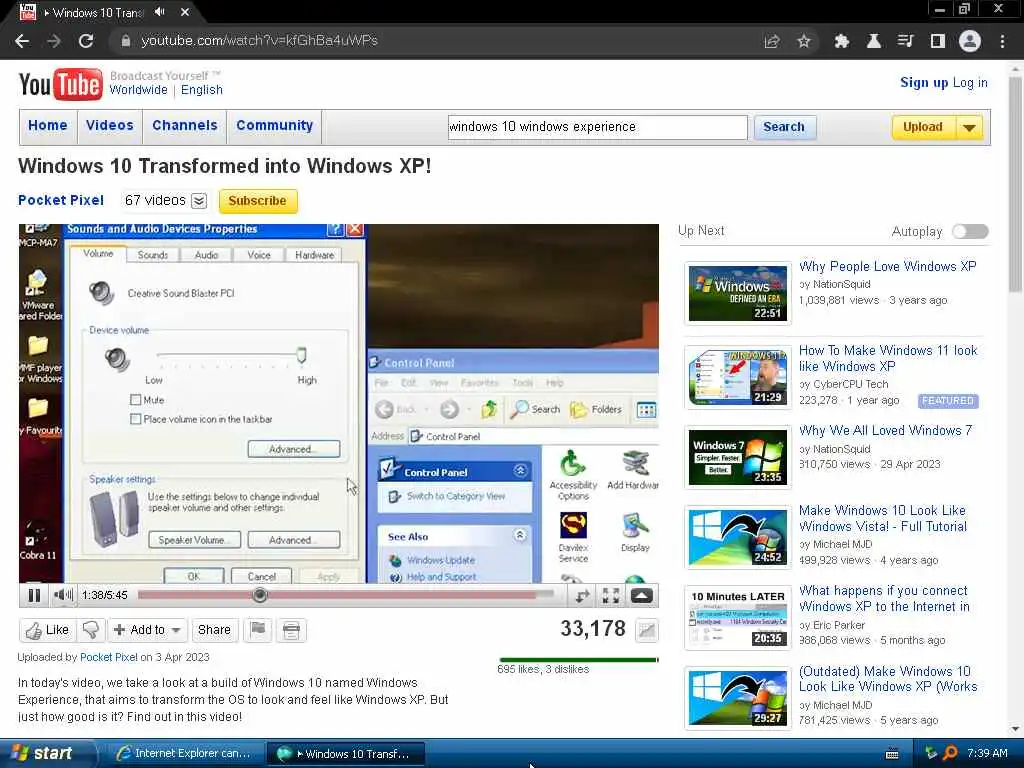This screenshot has width=1024, height=768.
Task: Open the Home tab
Action: click(x=48, y=125)
